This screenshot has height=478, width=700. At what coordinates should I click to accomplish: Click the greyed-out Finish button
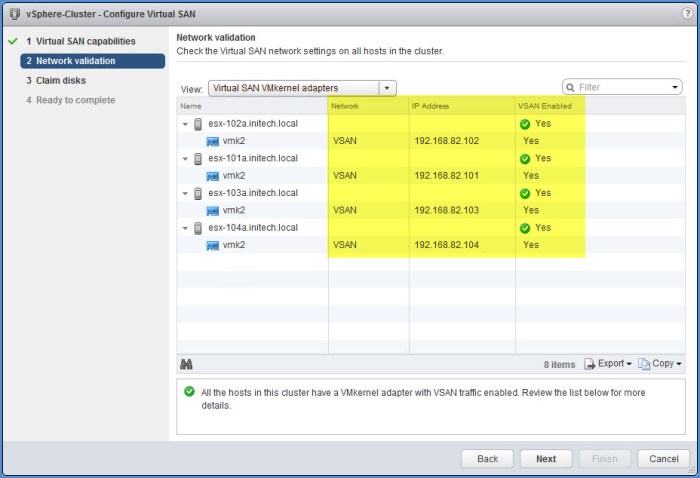[604, 459]
